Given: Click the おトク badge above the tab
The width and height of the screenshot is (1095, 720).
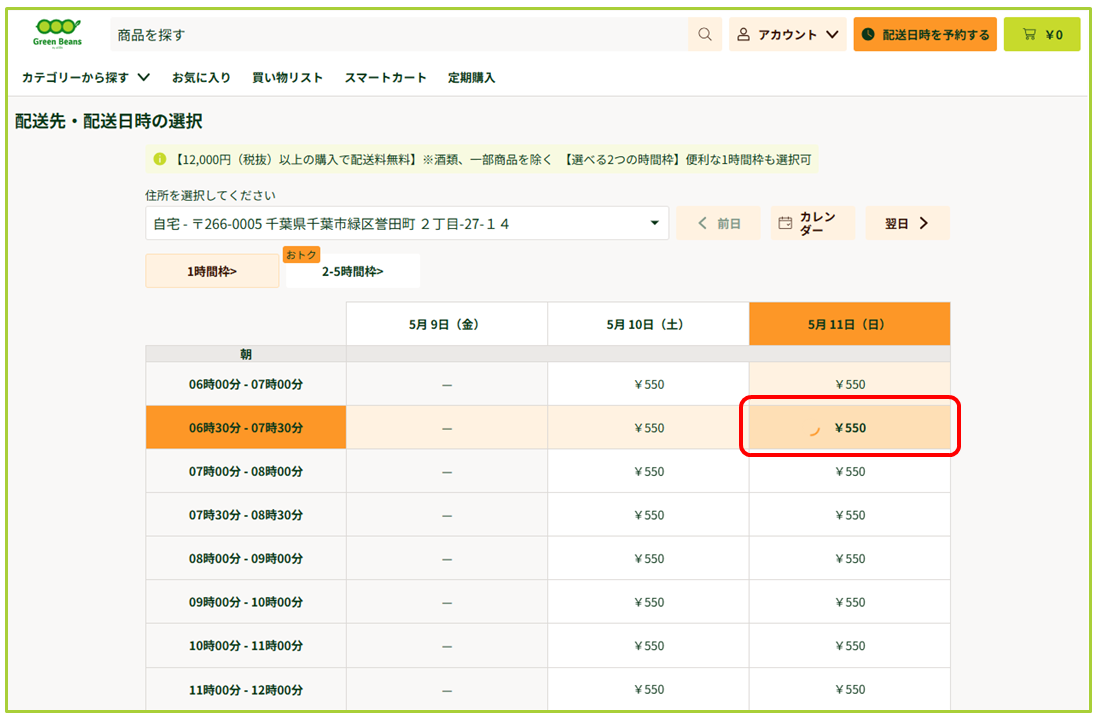Looking at the screenshot, I should tap(302, 255).
